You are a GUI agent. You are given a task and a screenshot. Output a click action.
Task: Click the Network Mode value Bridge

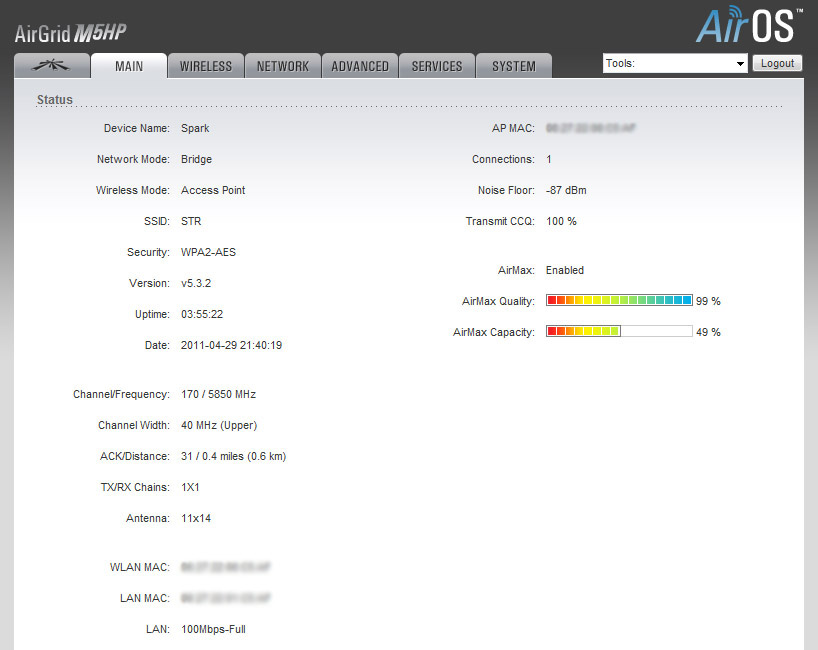tap(196, 159)
